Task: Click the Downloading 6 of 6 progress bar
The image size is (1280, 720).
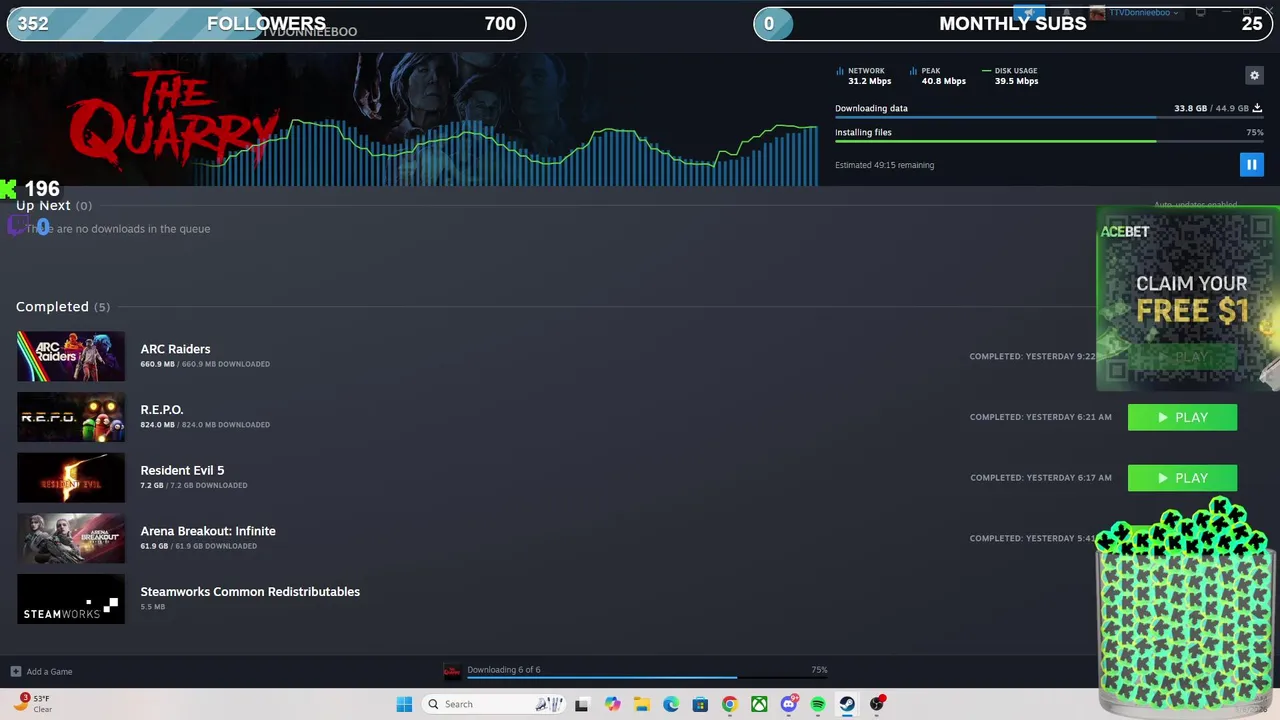Action: (646, 678)
